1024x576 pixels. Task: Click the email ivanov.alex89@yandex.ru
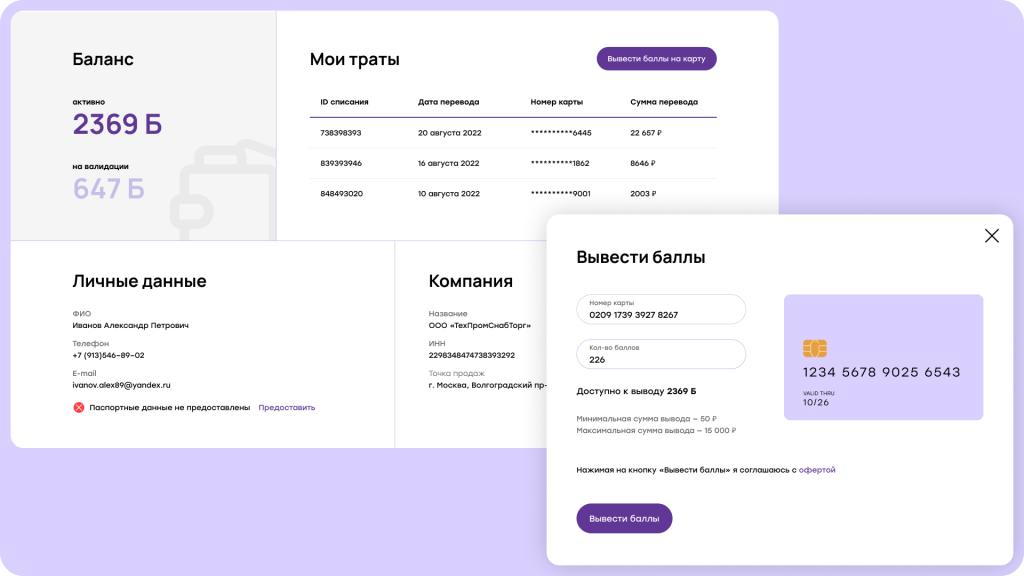point(121,385)
